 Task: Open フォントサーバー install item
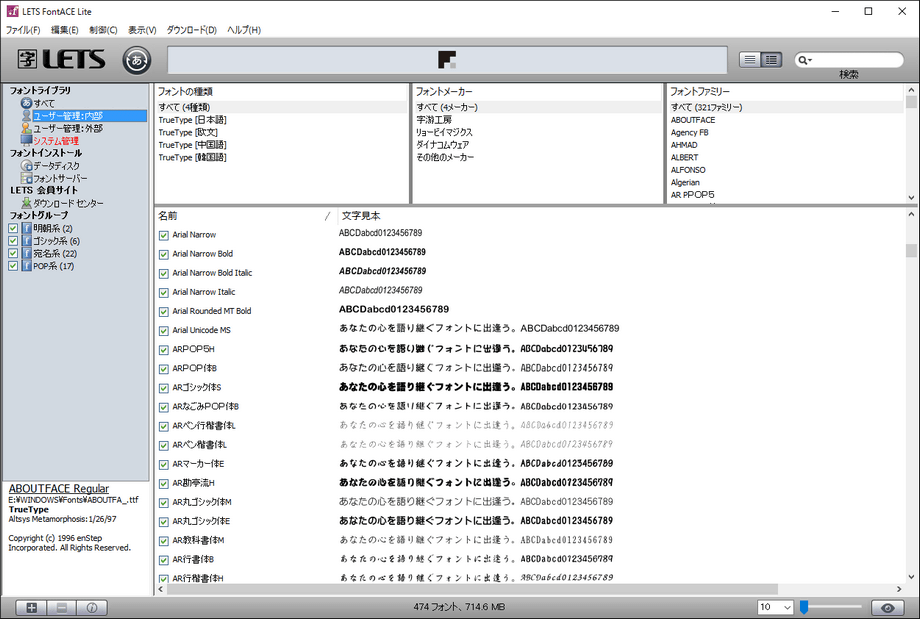(x=53, y=178)
